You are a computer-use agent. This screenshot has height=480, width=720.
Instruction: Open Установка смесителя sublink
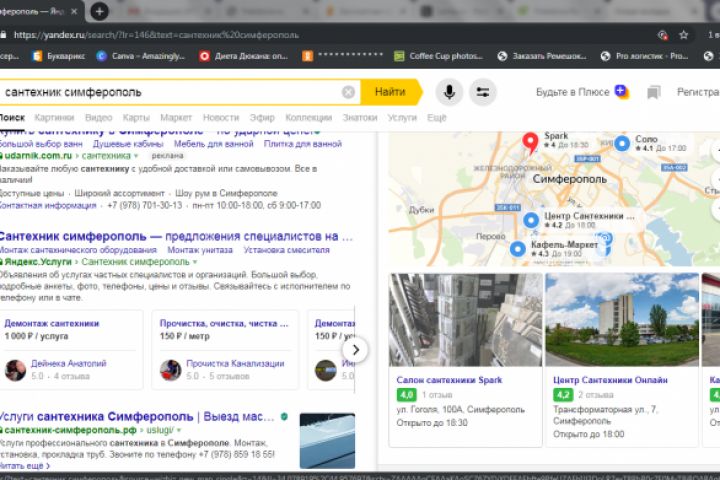click(x=287, y=250)
